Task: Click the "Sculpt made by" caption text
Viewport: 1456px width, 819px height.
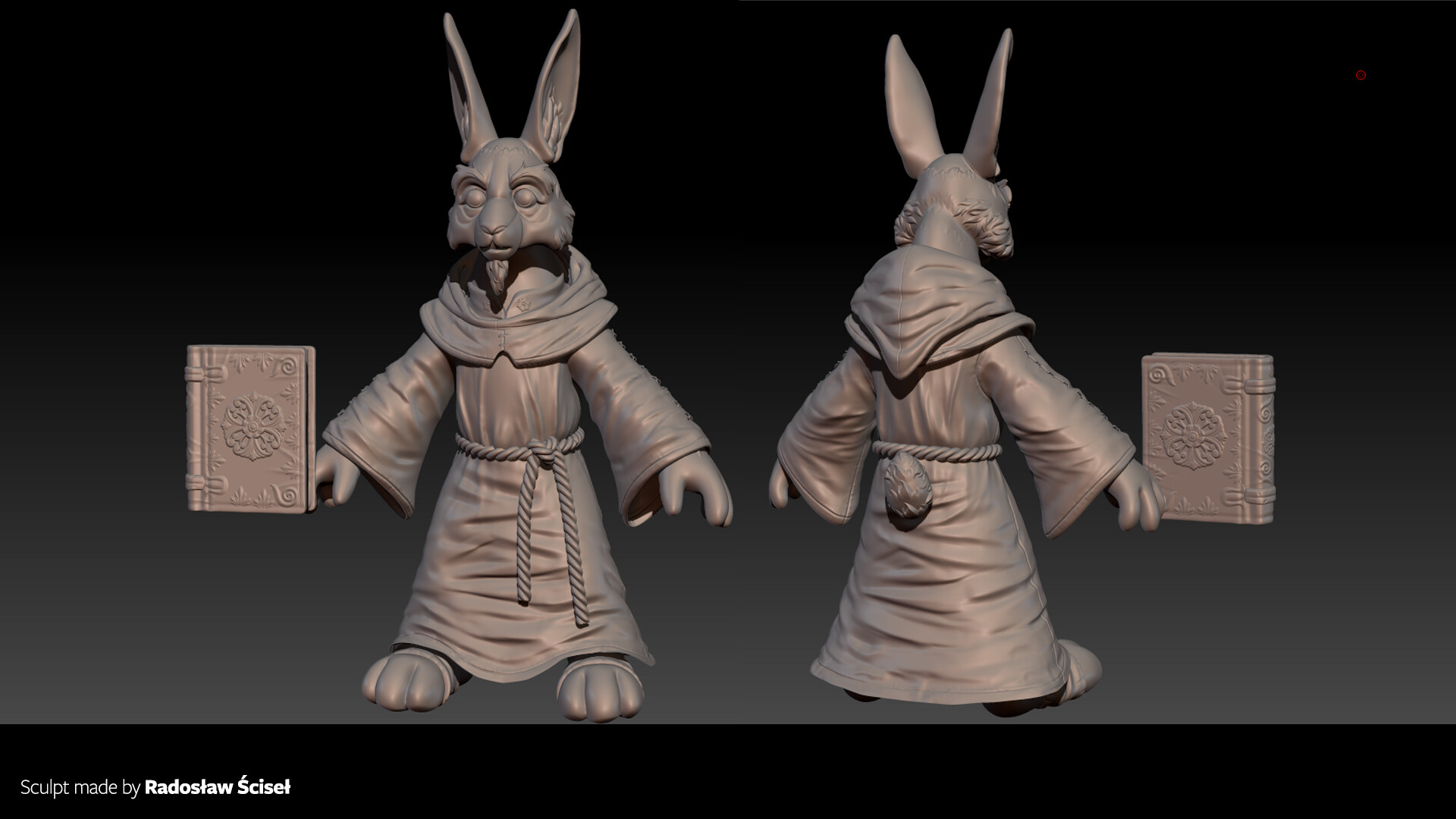Action: click(80, 787)
